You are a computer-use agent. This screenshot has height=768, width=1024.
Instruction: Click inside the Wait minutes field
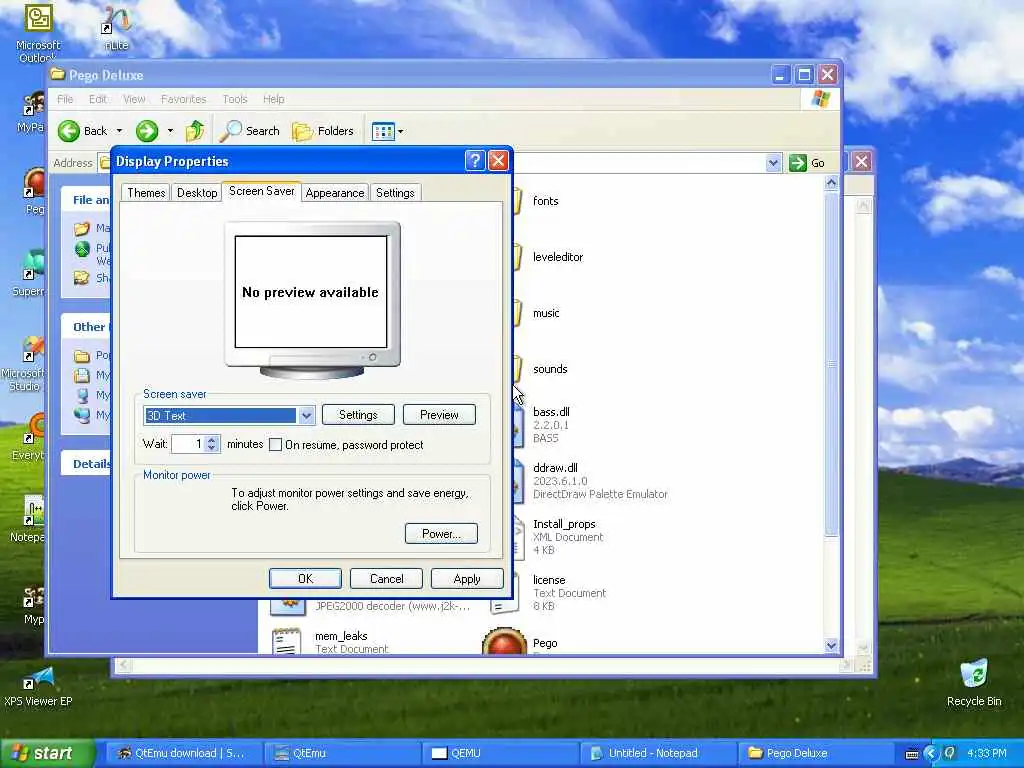[x=188, y=444]
